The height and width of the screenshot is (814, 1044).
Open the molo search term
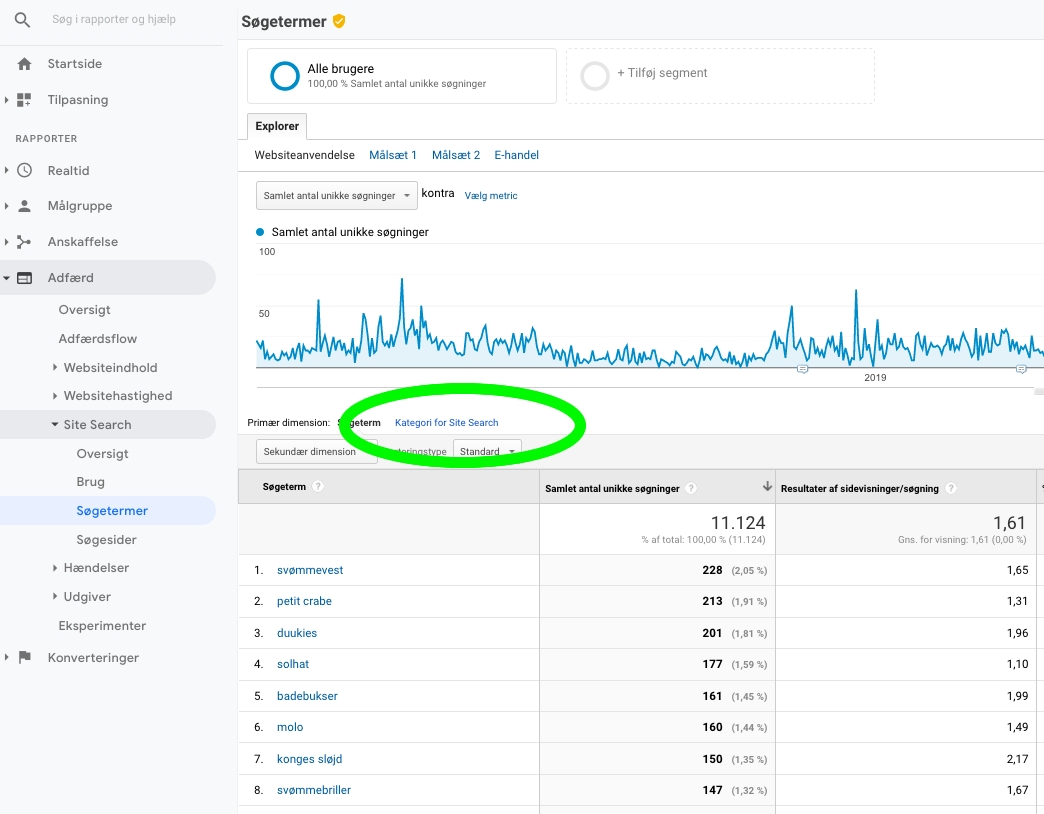pyautogui.click(x=290, y=727)
